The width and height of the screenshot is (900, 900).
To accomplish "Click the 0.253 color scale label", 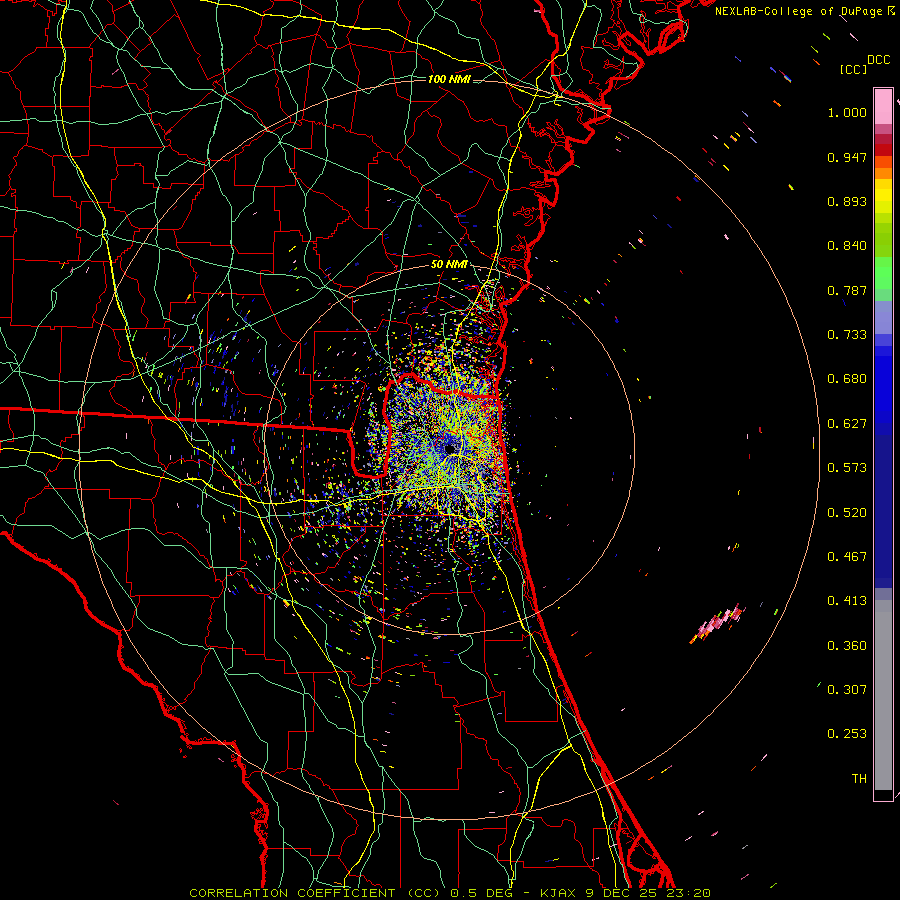I will tap(847, 734).
